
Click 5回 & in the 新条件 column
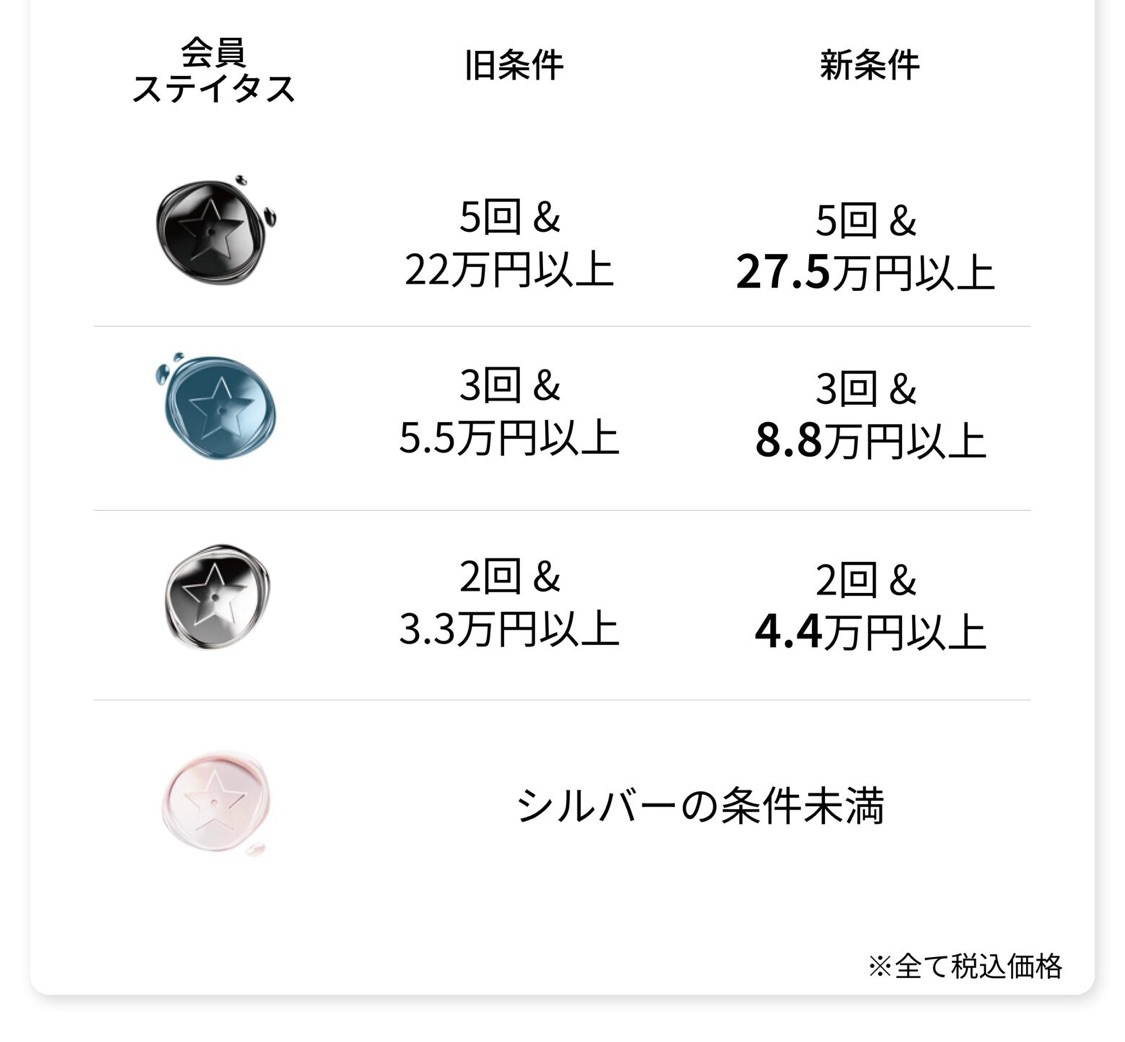tap(866, 221)
